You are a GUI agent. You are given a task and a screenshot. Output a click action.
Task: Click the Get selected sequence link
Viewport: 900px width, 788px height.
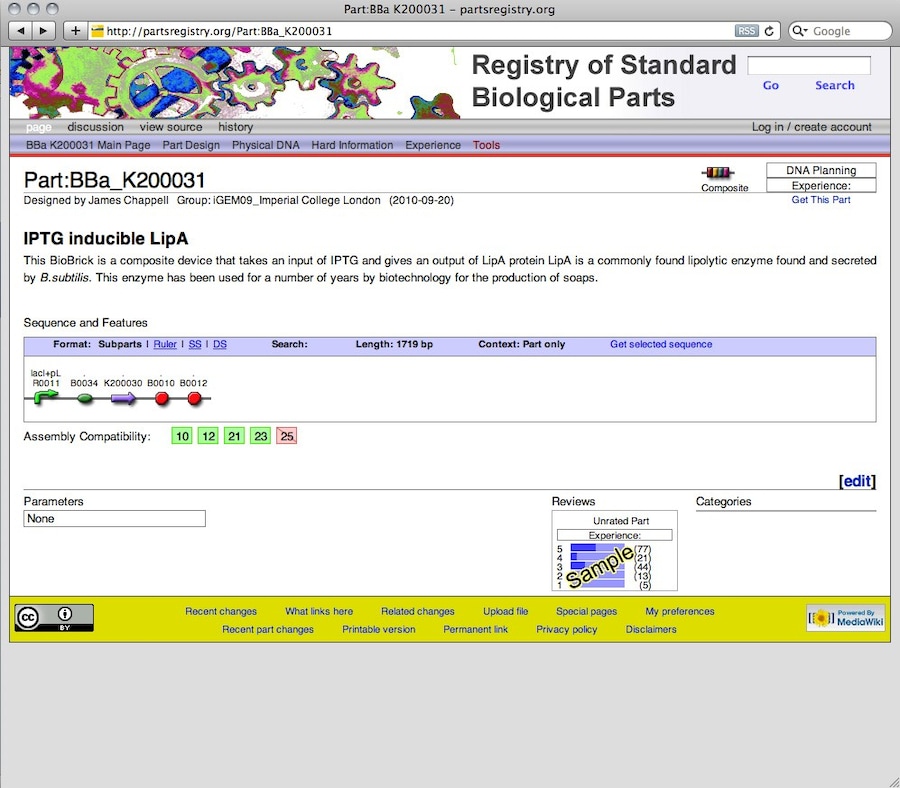pos(661,344)
